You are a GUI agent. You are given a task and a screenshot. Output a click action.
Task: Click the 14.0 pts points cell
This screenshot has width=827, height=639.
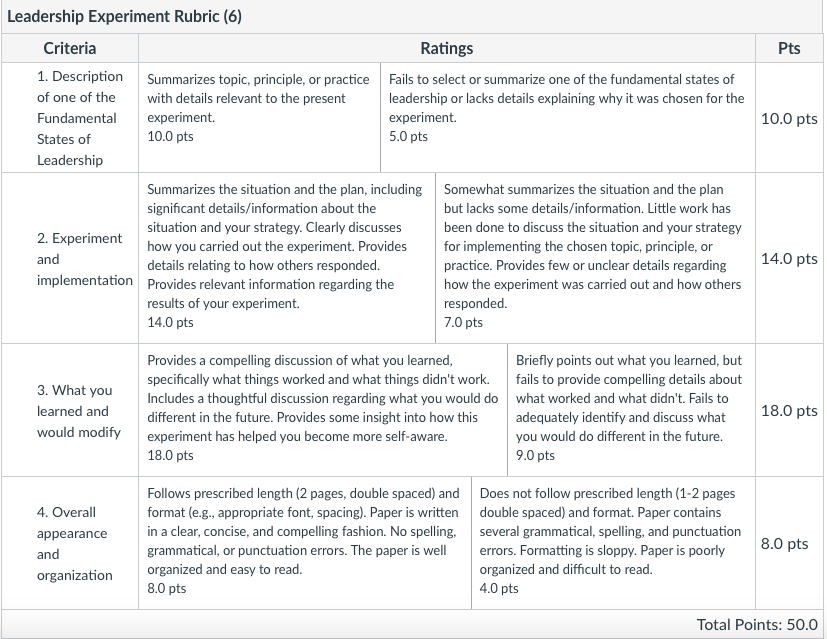pos(789,258)
